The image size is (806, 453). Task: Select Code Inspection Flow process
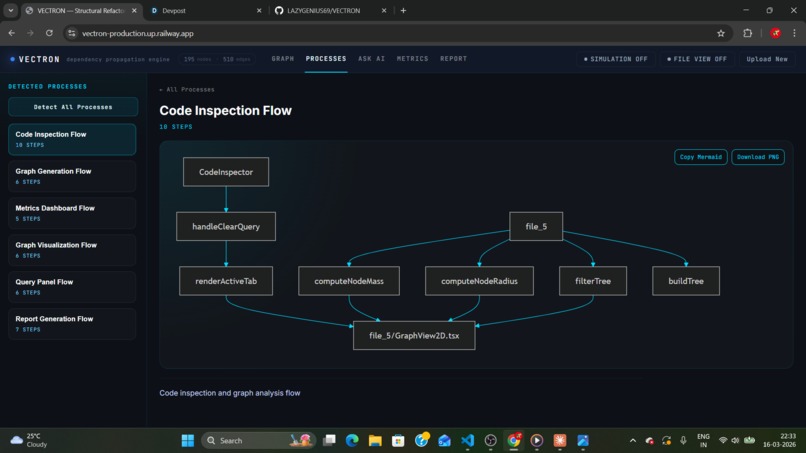pos(72,139)
